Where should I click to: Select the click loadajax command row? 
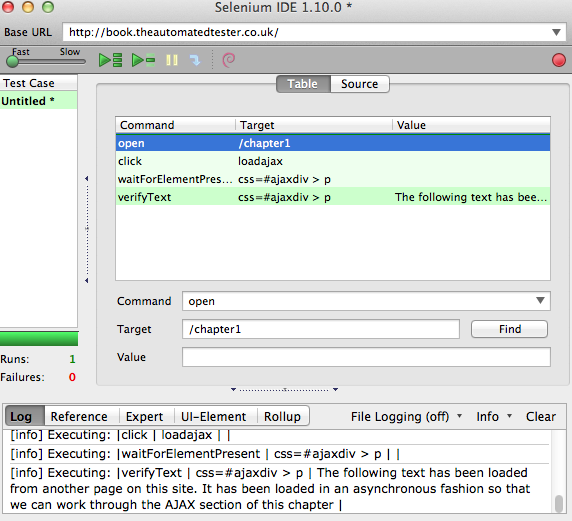pos(333,161)
